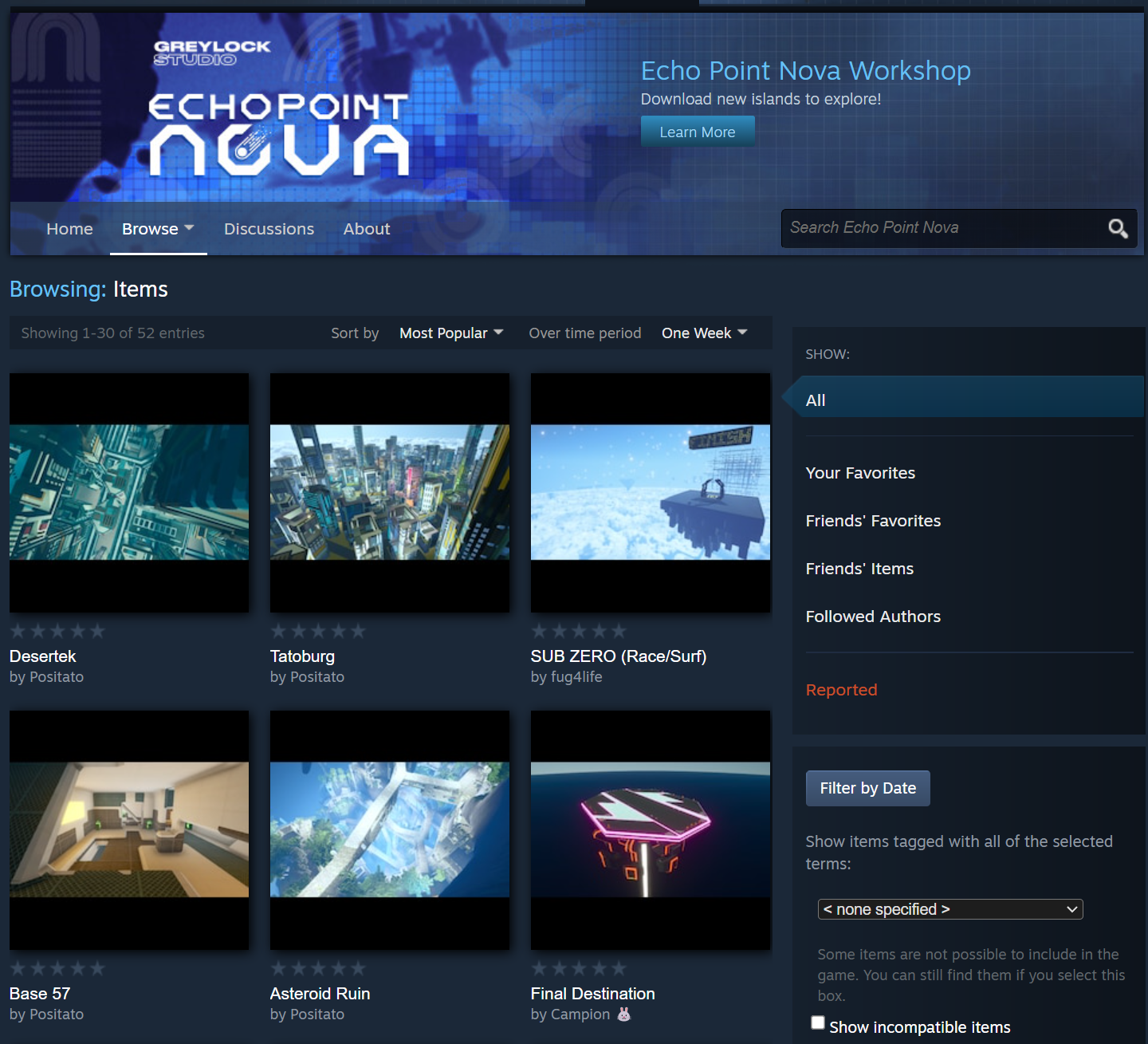Open the About tab
Image resolution: width=1148 pixels, height=1044 pixels.
367,229
